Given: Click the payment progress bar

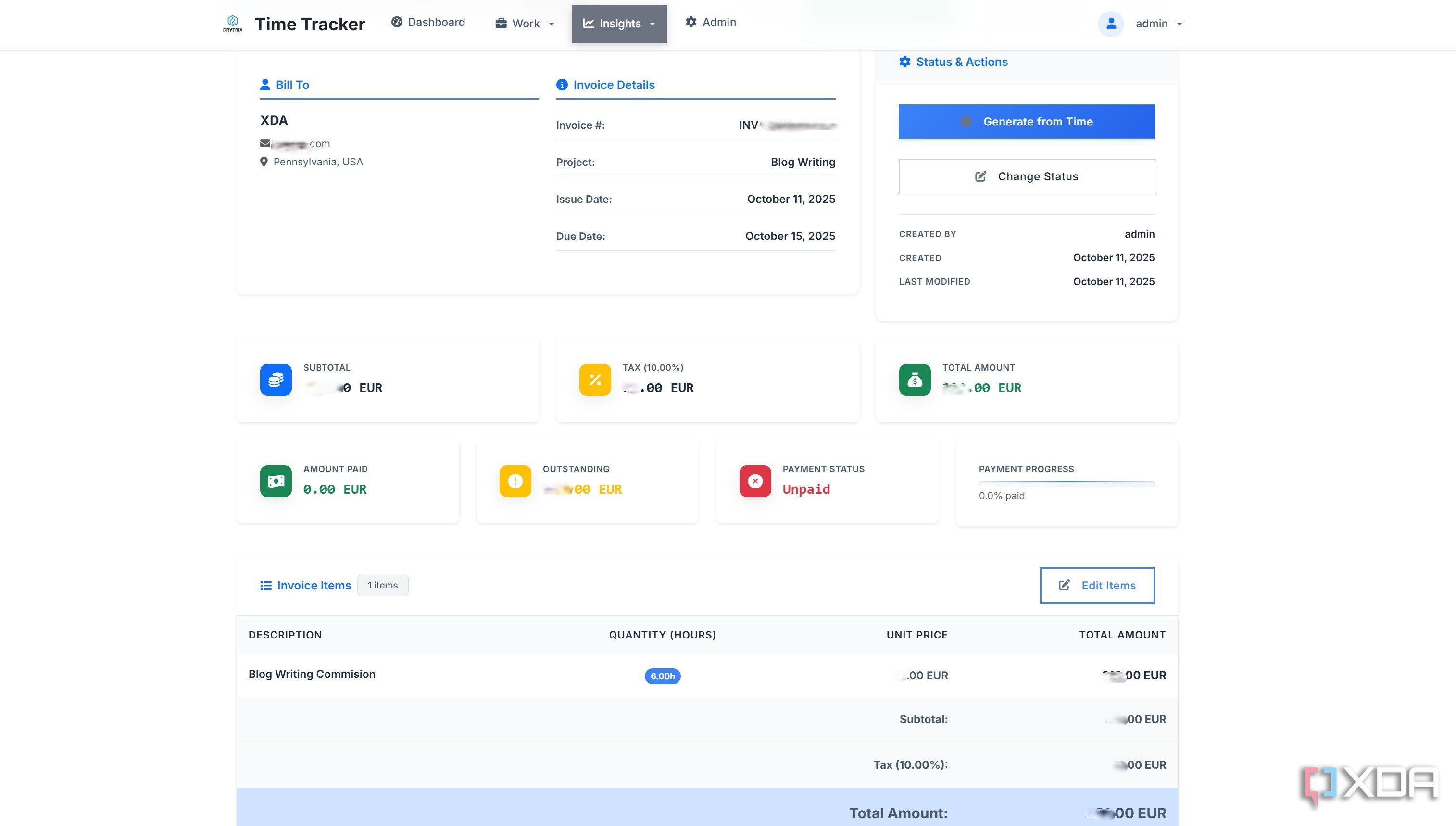Looking at the screenshot, I should tap(1067, 484).
